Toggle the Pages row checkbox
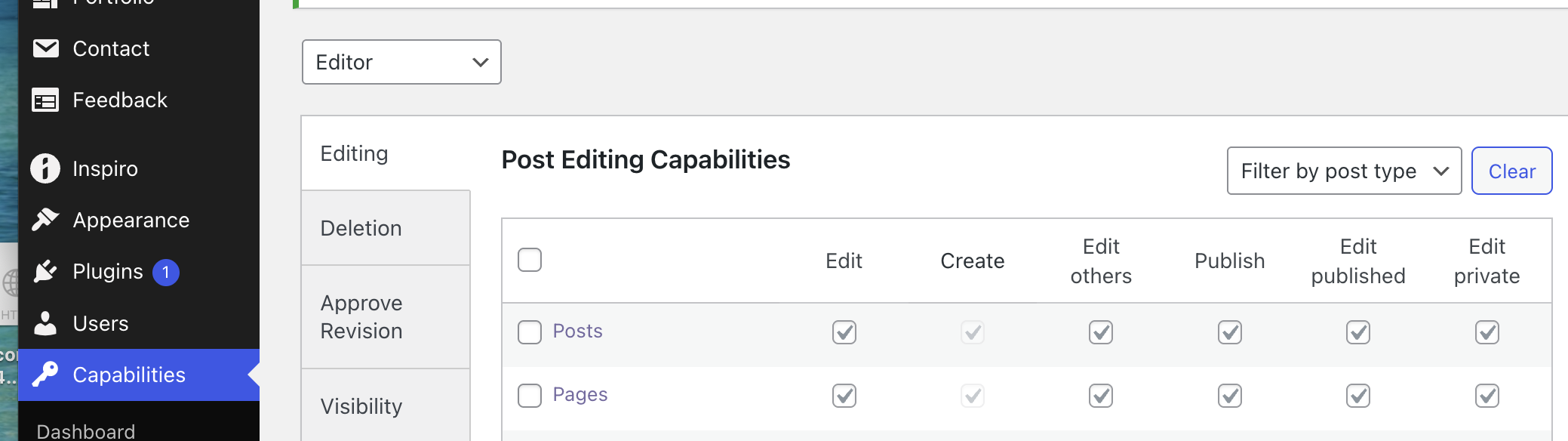The image size is (1568, 441). (530, 395)
